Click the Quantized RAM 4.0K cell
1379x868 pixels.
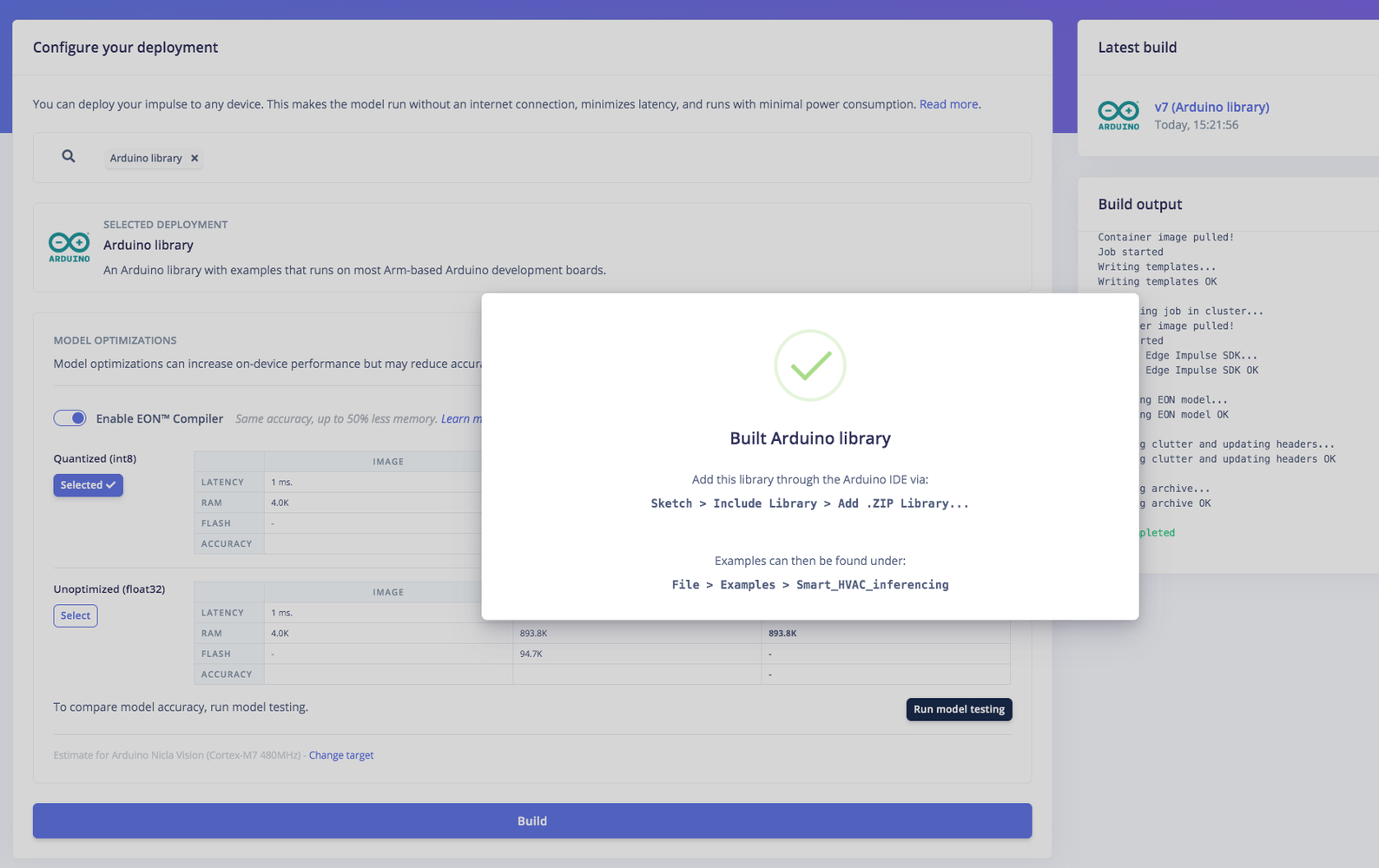click(373, 503)
